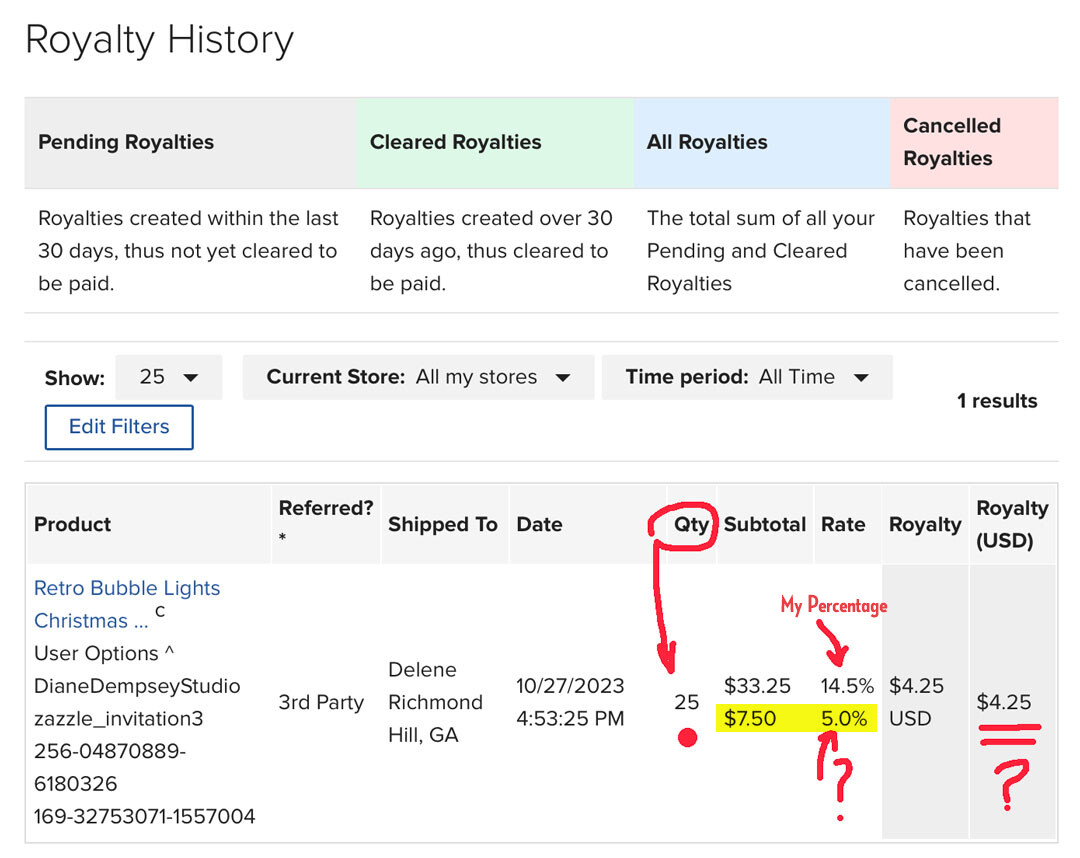The height and width of the screenshot is (858, 1080).
Task: Select the Cancelled Royalties tab
Action: (x=974, y=143)
